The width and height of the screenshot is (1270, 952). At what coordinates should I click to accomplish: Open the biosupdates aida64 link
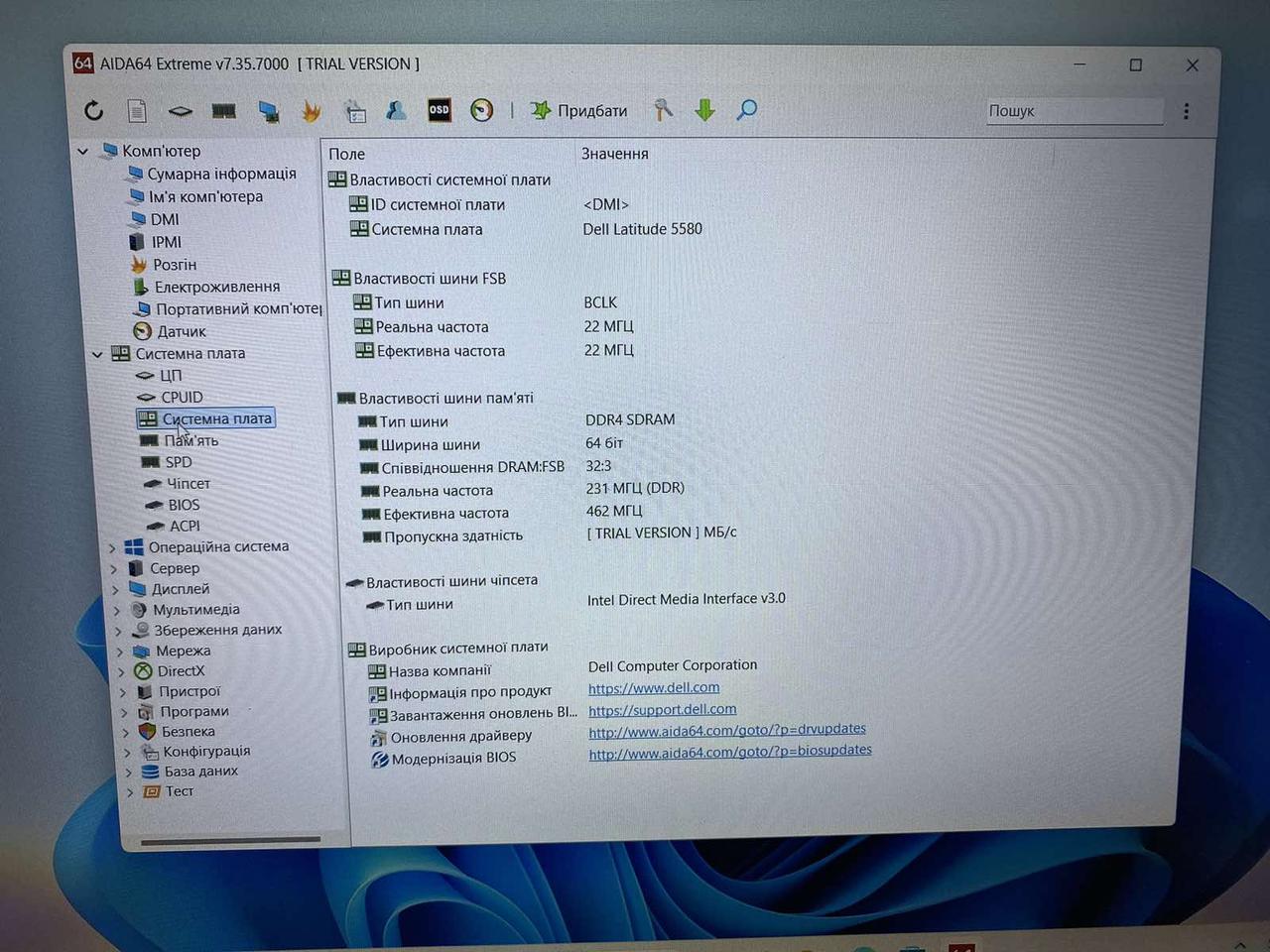tap(730, 752)
